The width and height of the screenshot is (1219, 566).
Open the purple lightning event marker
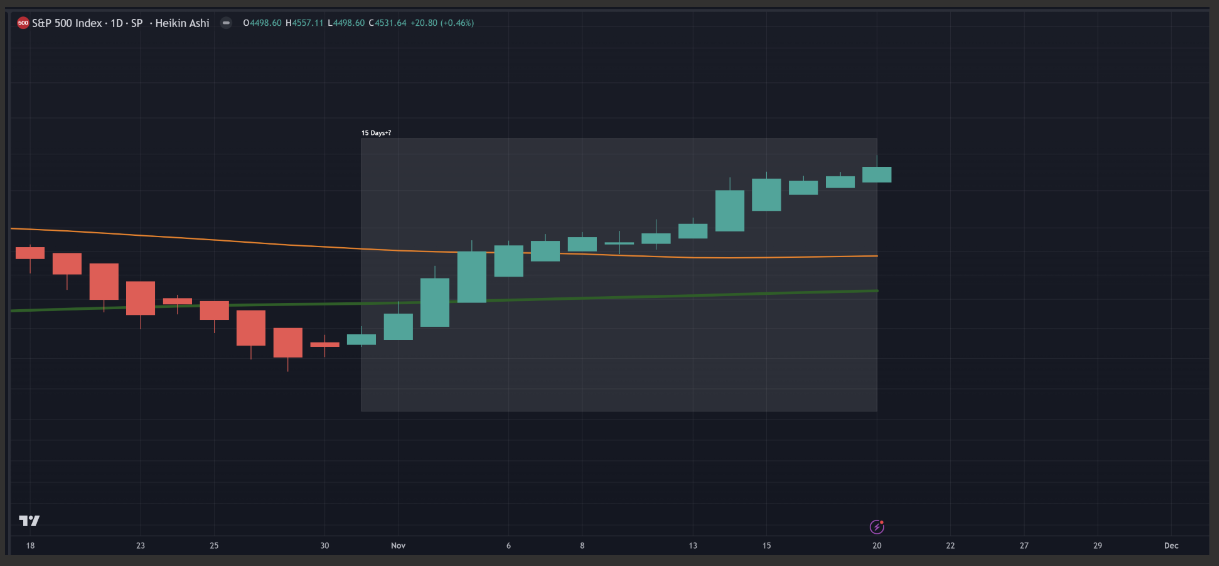(x=877, y=526)
